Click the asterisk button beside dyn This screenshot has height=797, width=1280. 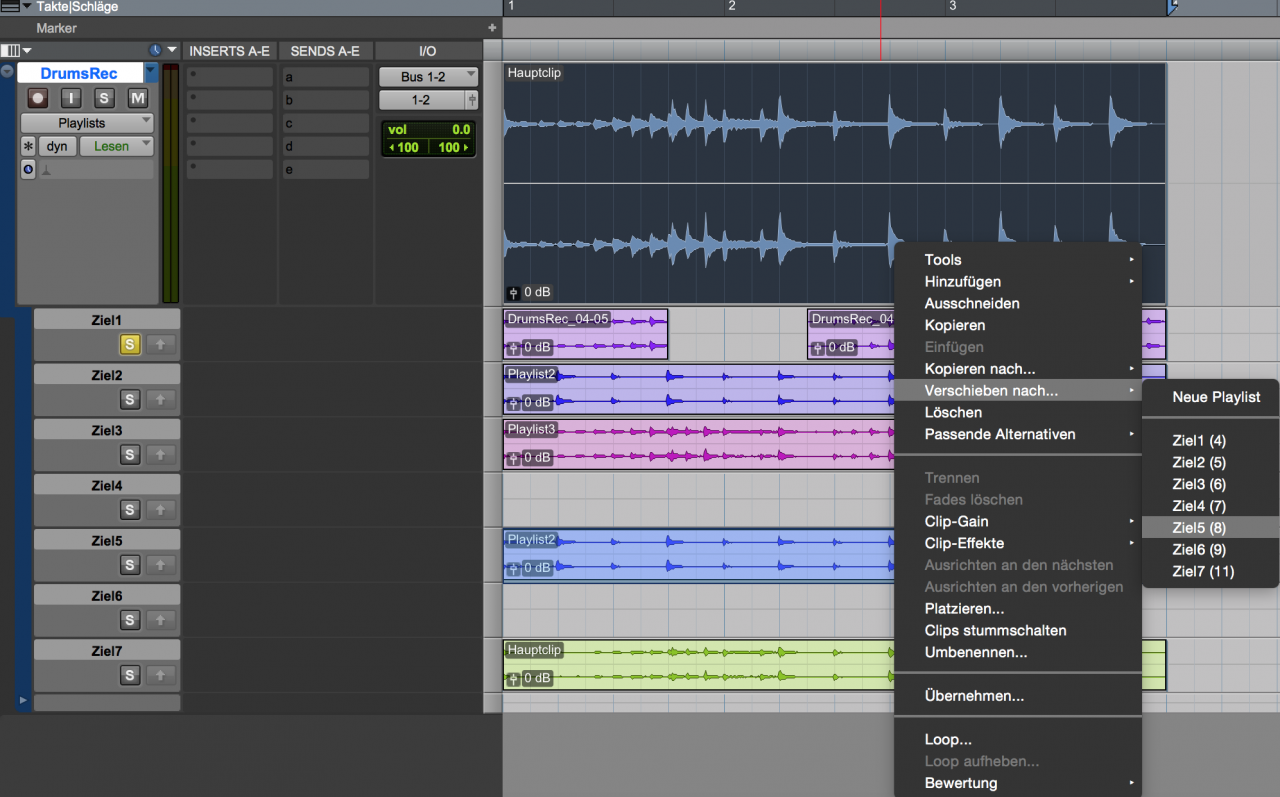click(29, 146)
